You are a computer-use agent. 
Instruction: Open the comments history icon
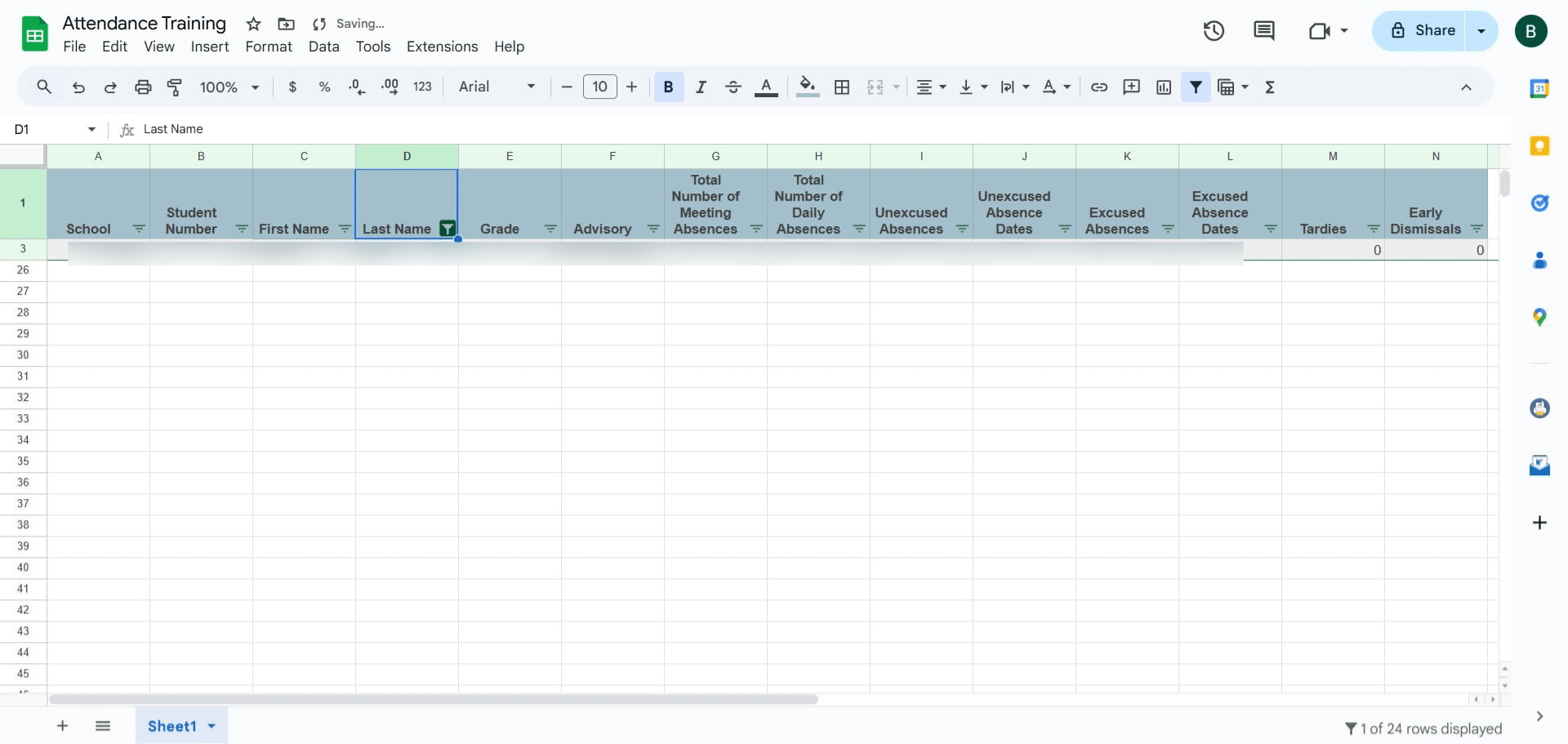[x=1264, y=31]
